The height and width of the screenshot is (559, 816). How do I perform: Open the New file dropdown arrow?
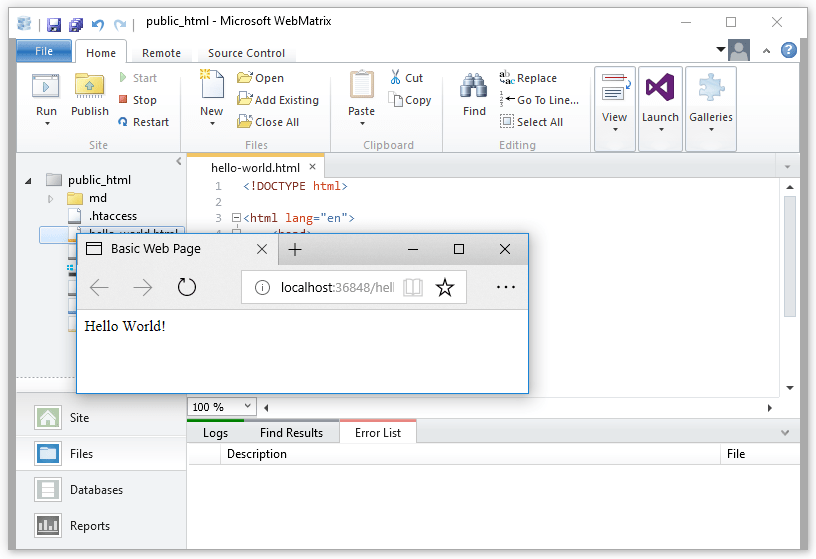(x=212, y=124)
